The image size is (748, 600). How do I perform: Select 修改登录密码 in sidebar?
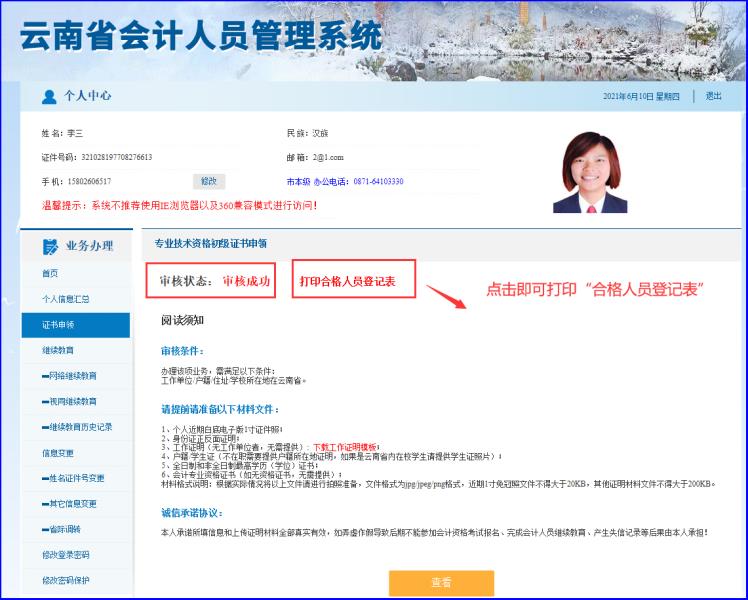[65, 554]
